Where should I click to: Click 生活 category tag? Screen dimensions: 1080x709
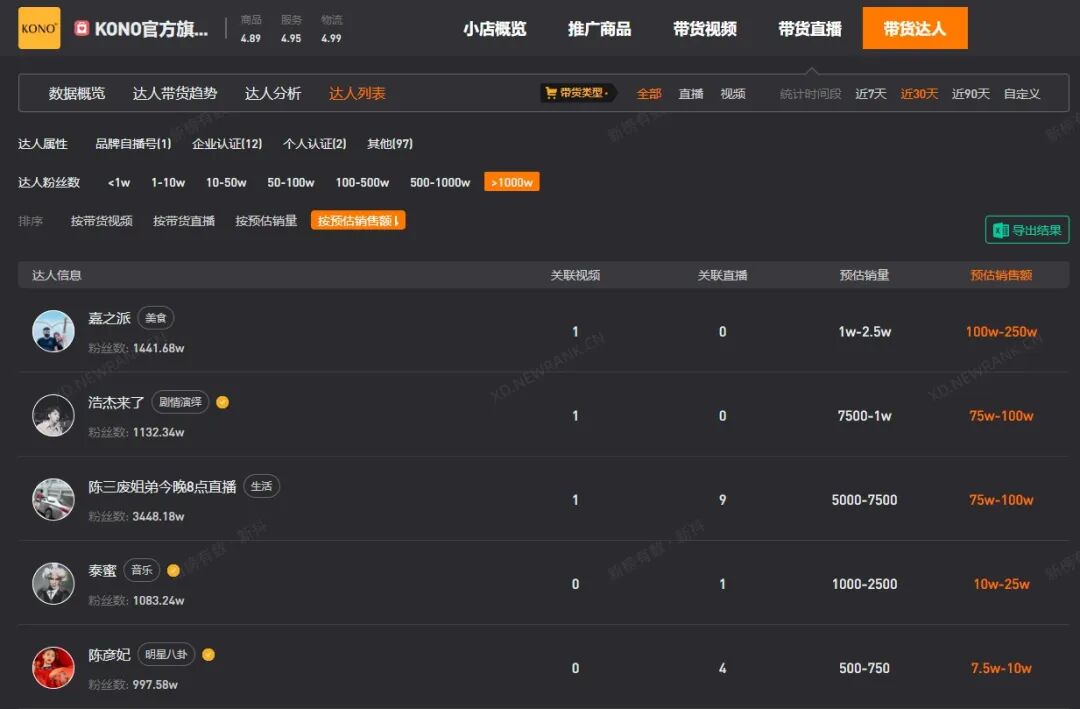click(x=262, y=486)
